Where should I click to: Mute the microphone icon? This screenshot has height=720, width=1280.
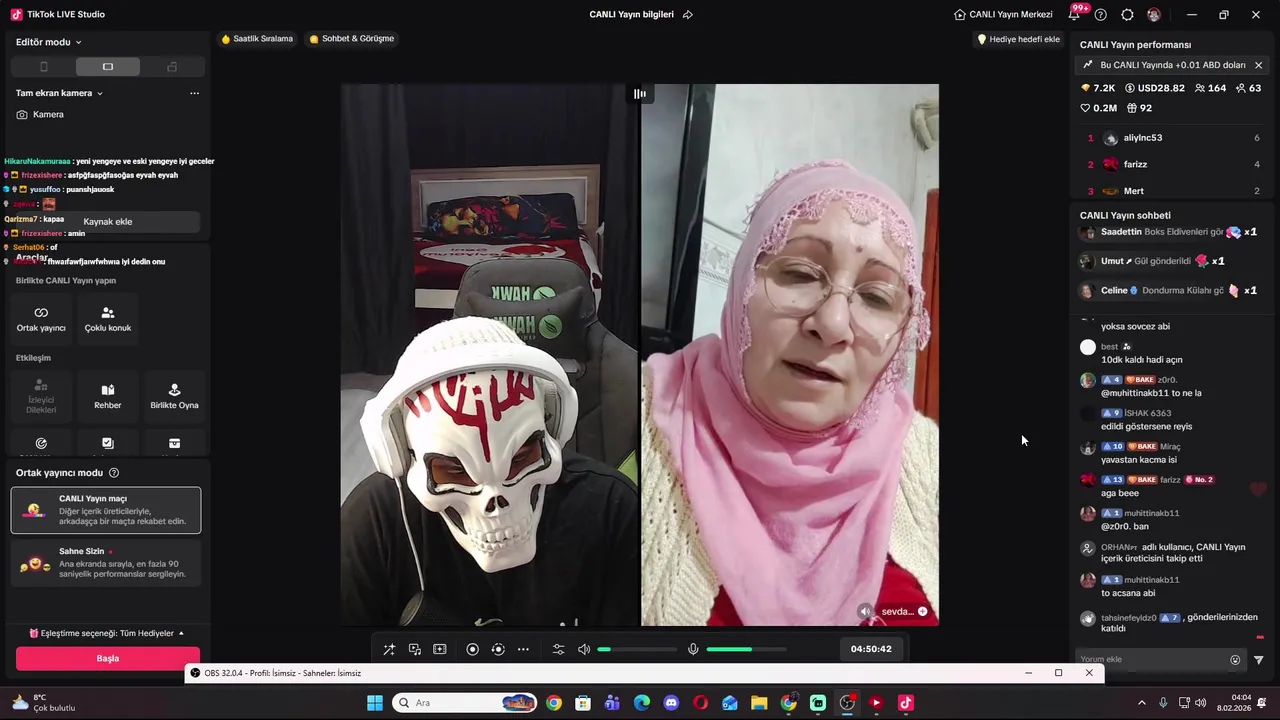pos(693,649)
